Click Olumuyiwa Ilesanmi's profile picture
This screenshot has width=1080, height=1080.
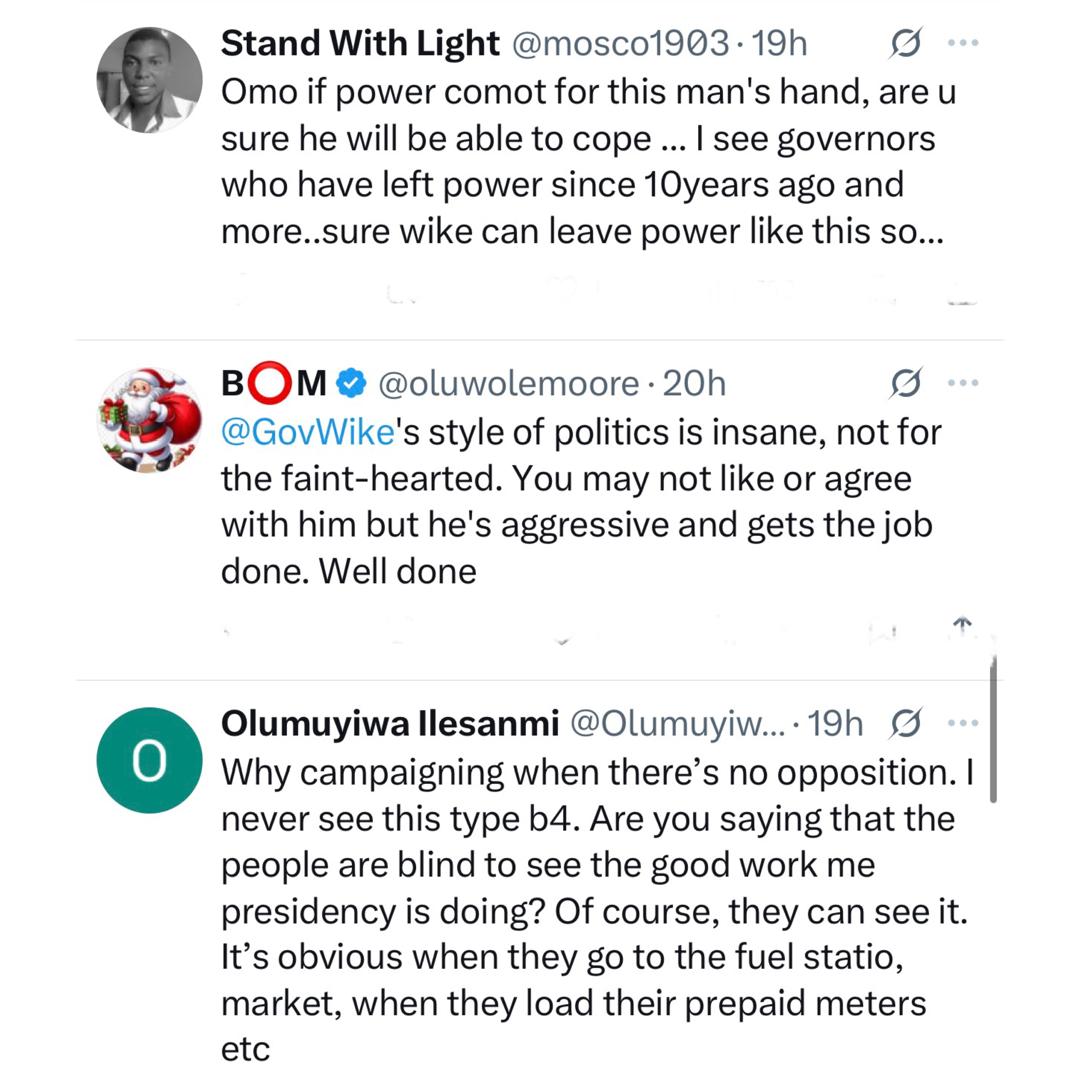pos(149,760)
